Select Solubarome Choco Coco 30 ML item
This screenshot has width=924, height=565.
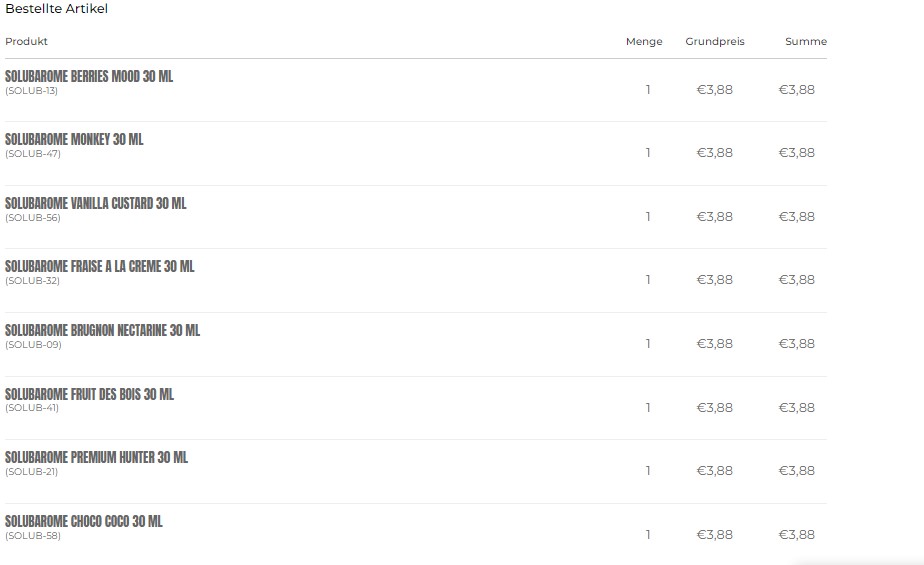point(84,521)
